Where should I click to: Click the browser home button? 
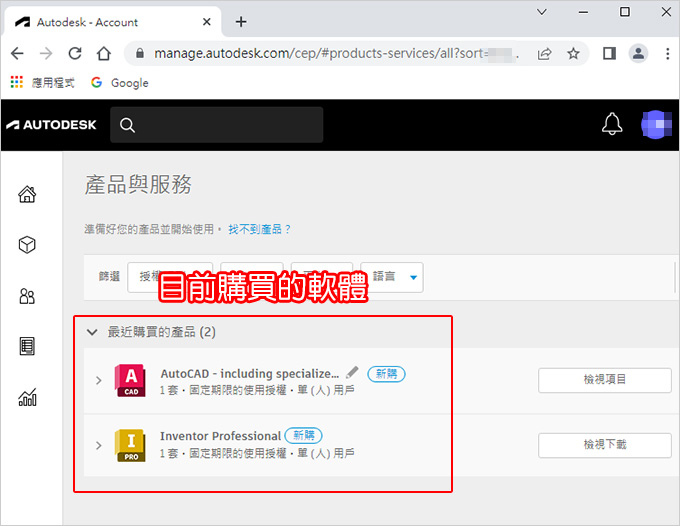pyautogui.click(x=104, y=53)
